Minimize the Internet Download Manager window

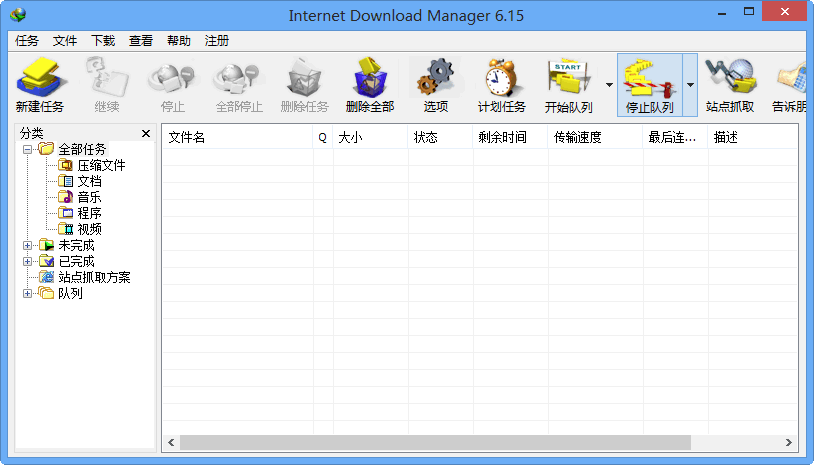coord(722,12)
